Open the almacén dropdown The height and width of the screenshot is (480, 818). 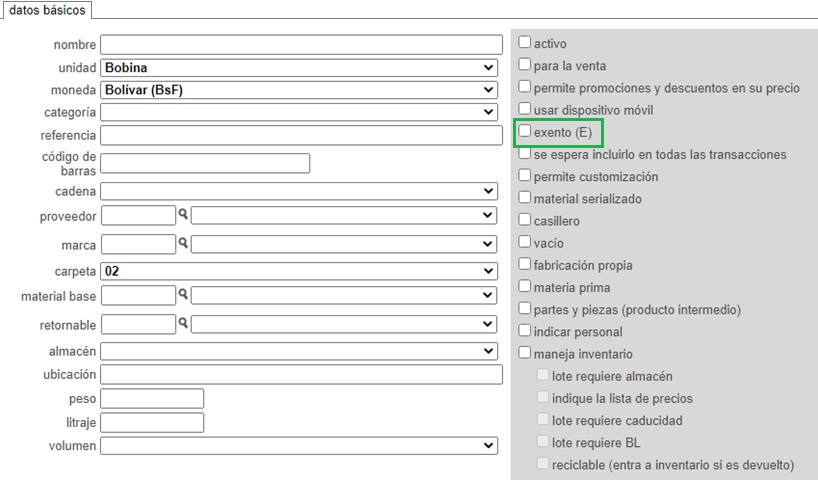[299, 351]
